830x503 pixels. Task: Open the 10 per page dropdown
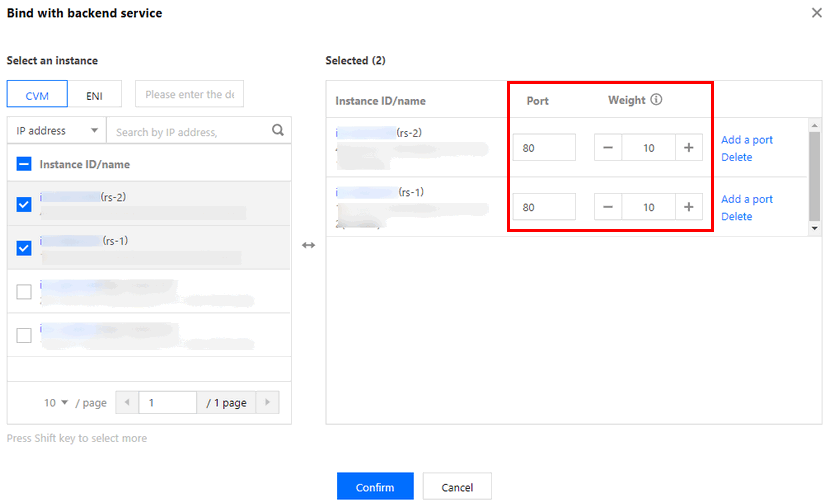tap(56, 402)
